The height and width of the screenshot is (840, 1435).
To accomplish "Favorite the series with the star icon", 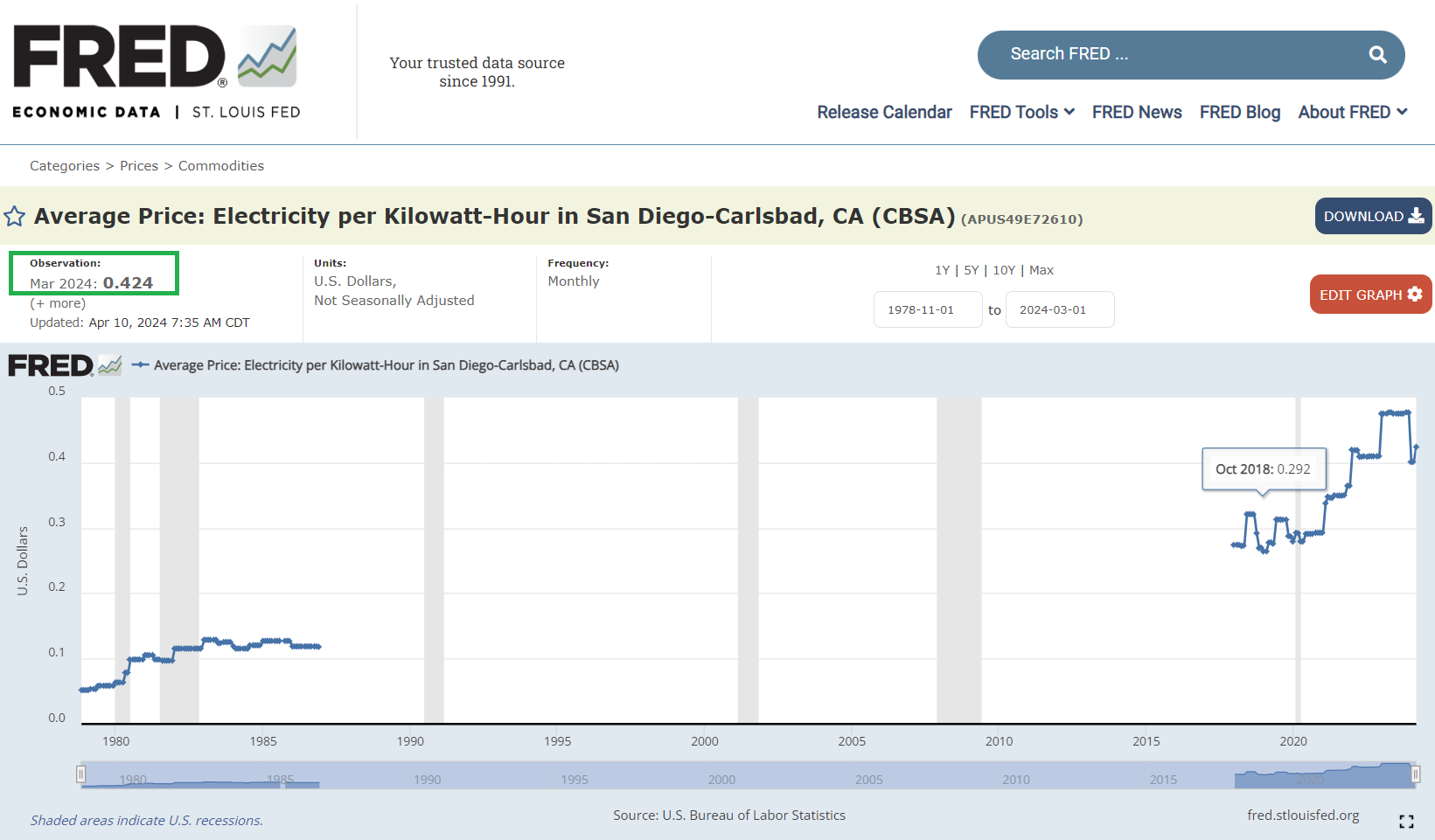I will [x=15, y=216].
